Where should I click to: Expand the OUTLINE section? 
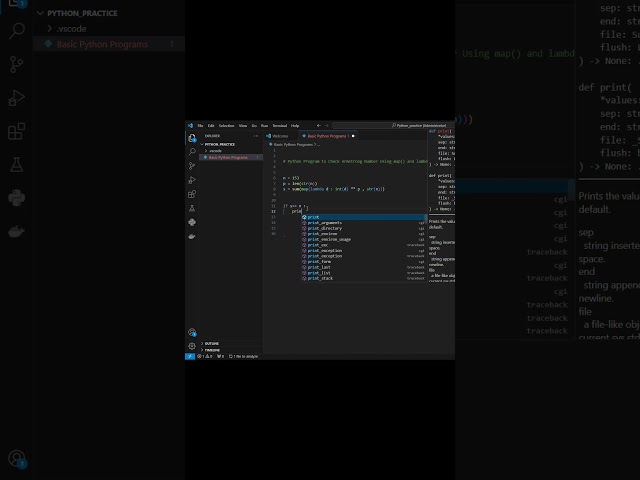tap(231, 343)
